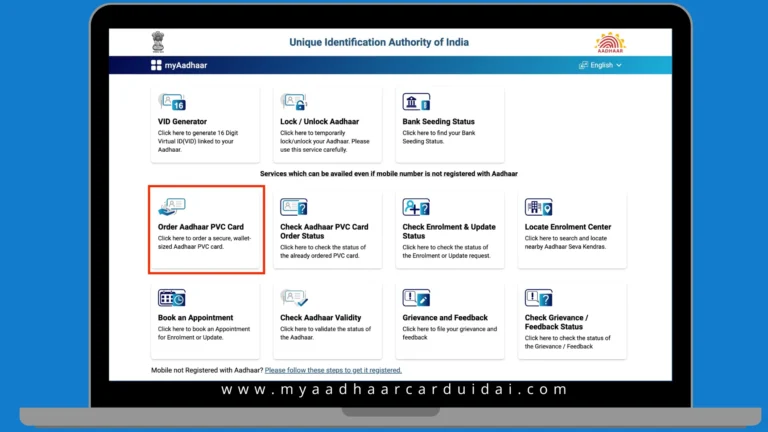The width and height of the screenshot is (768, 432).
Task: Click 'Mobile not Registered with Aadhaar?' text
Action: [x=207, y=370]
